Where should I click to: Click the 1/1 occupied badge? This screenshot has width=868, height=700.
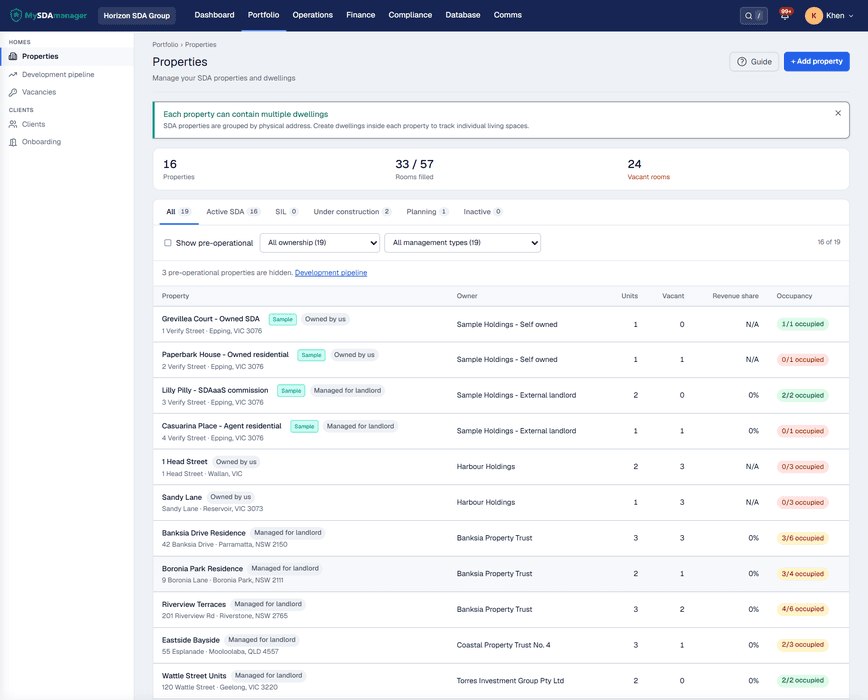(803, 324)
